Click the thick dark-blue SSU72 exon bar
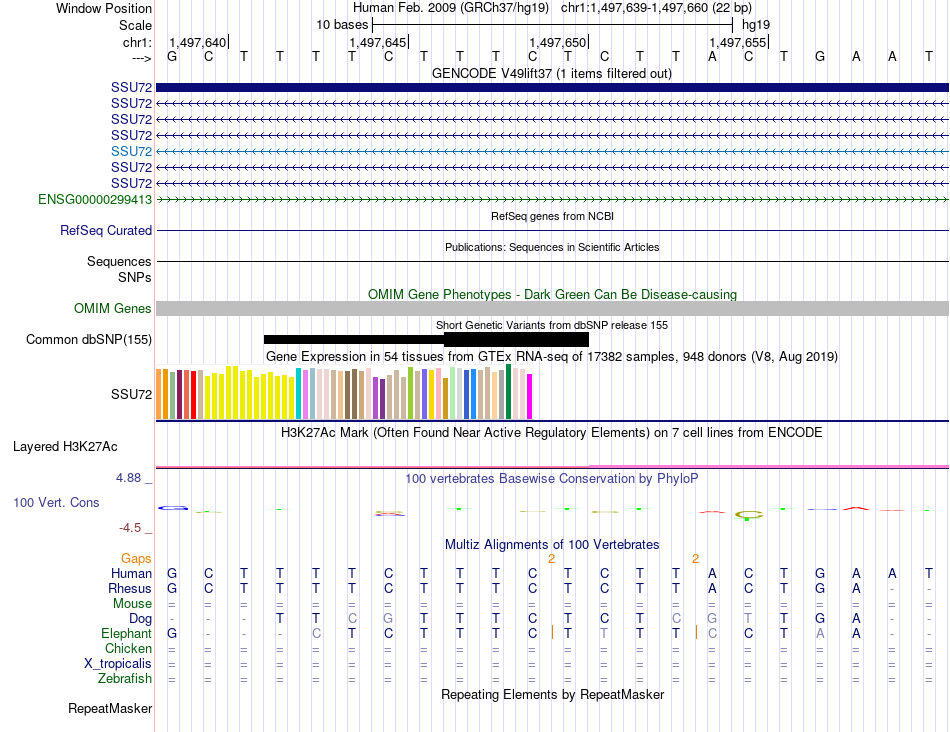Viewport: 950px width, 732px height. (x=551, y=88)
